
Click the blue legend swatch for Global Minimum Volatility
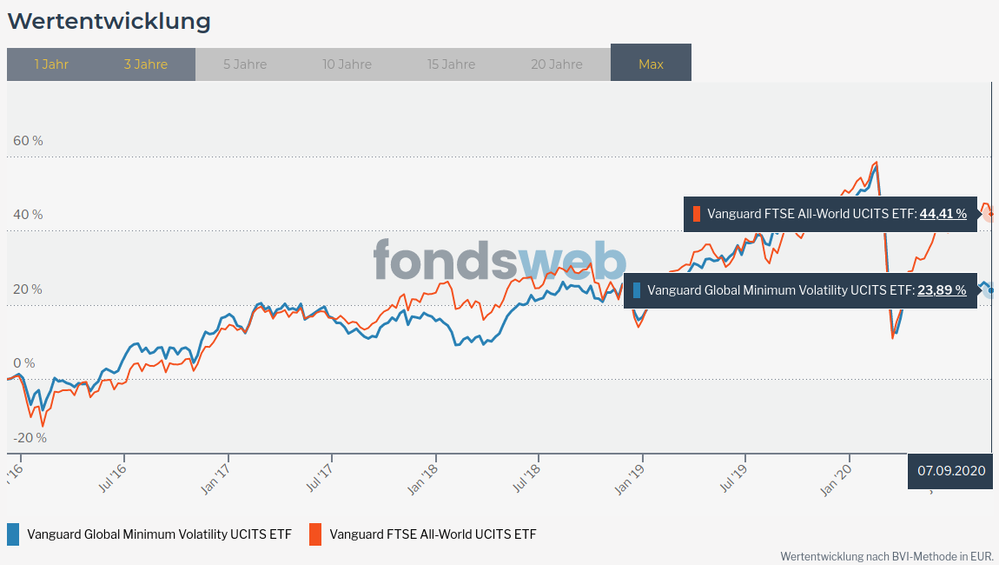tap(14, 534)
